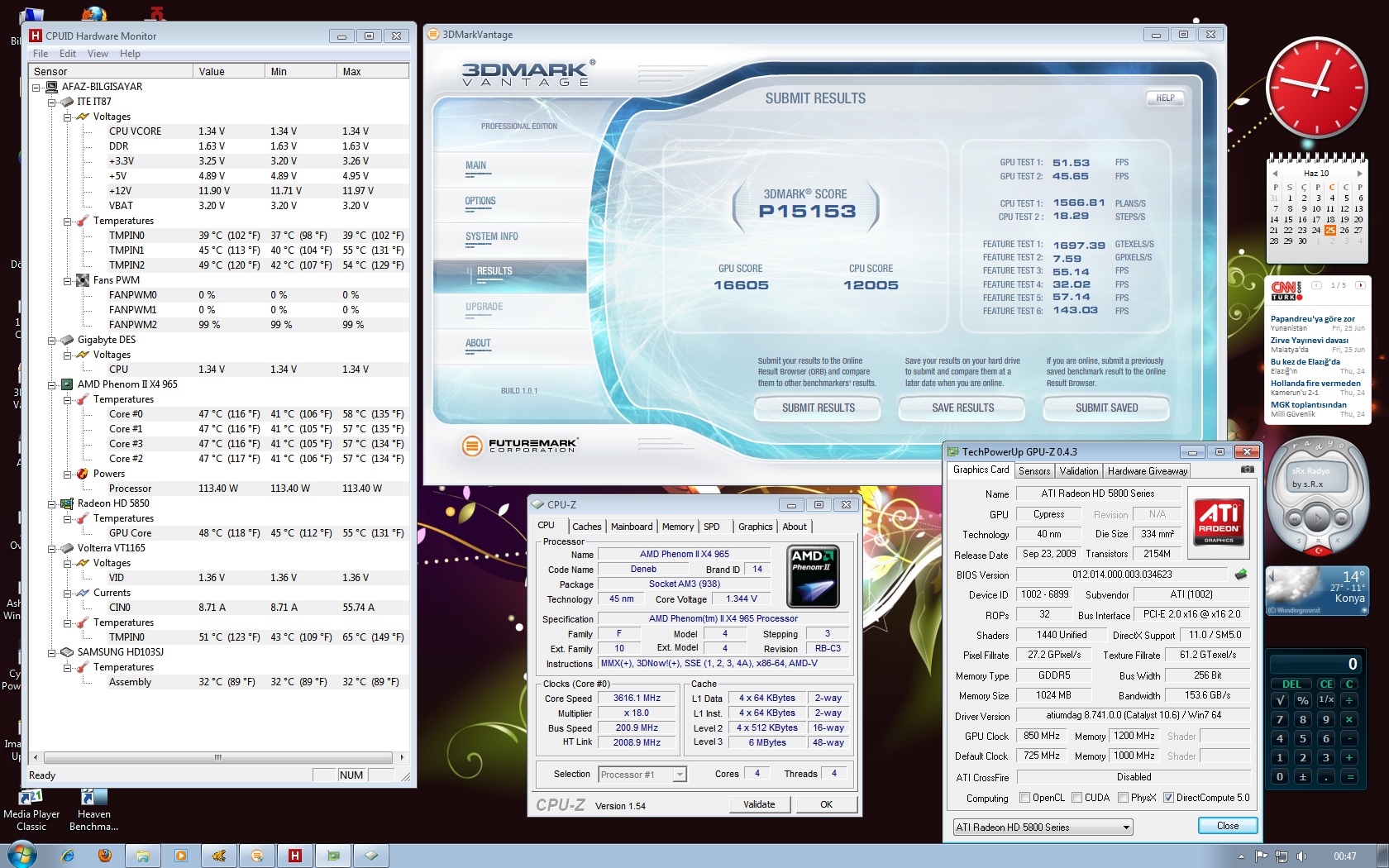The width and height of the screenshot is (1389, 868).
Task: Switch to Memory tab in CPU-Z
Action: tap(678, 527)
